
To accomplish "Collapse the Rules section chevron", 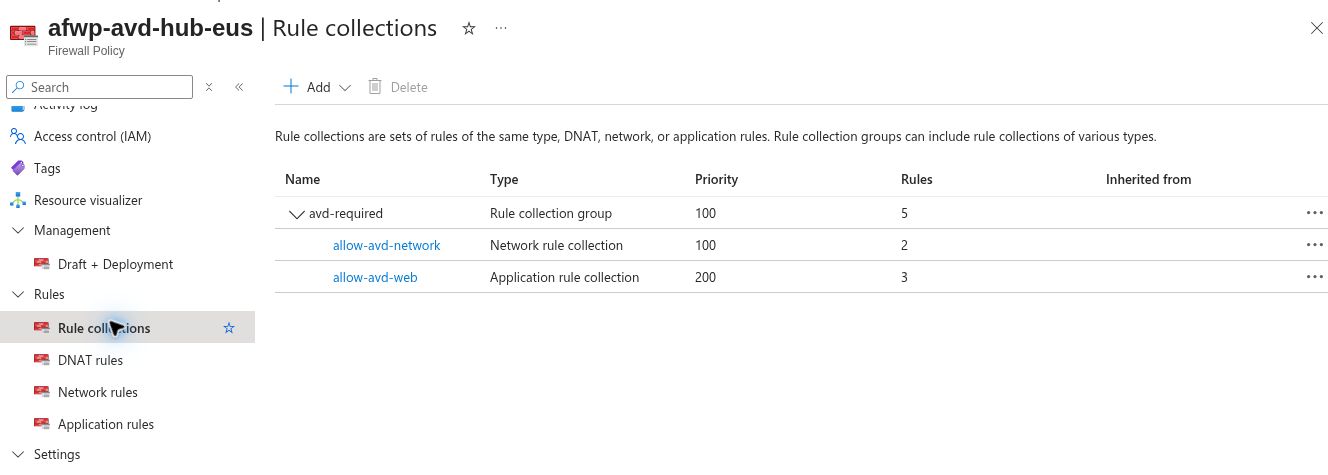I will pyautogui.click(x=18, y=294).
